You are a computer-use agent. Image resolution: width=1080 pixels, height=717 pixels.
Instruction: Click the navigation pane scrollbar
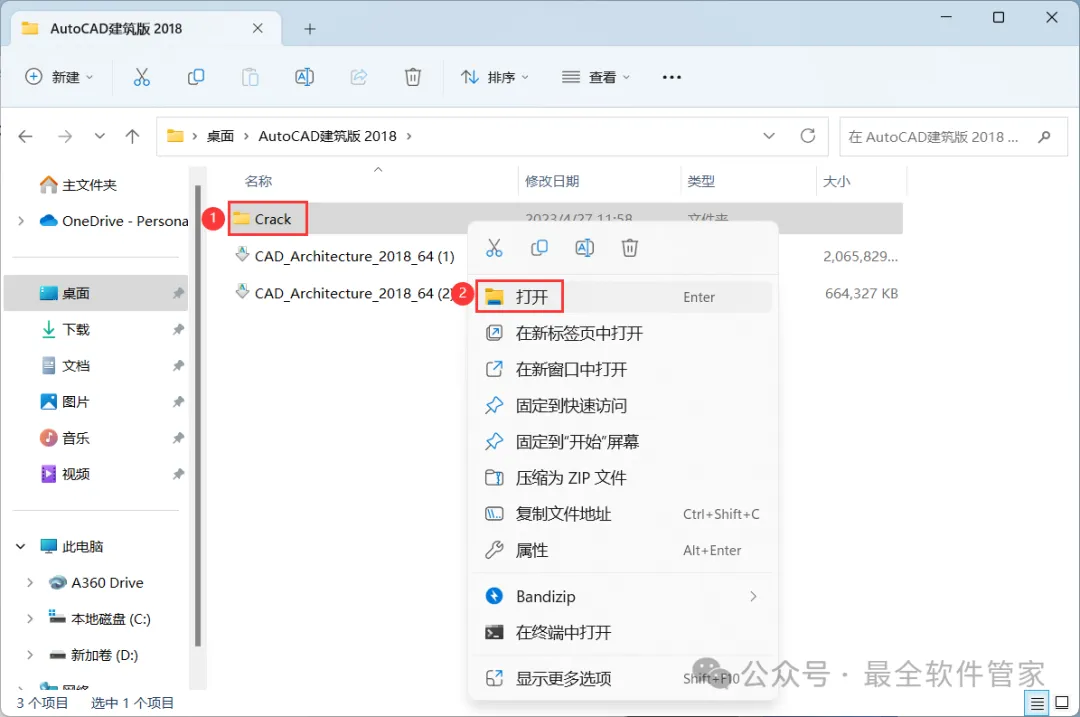click(x=198, y=415)
